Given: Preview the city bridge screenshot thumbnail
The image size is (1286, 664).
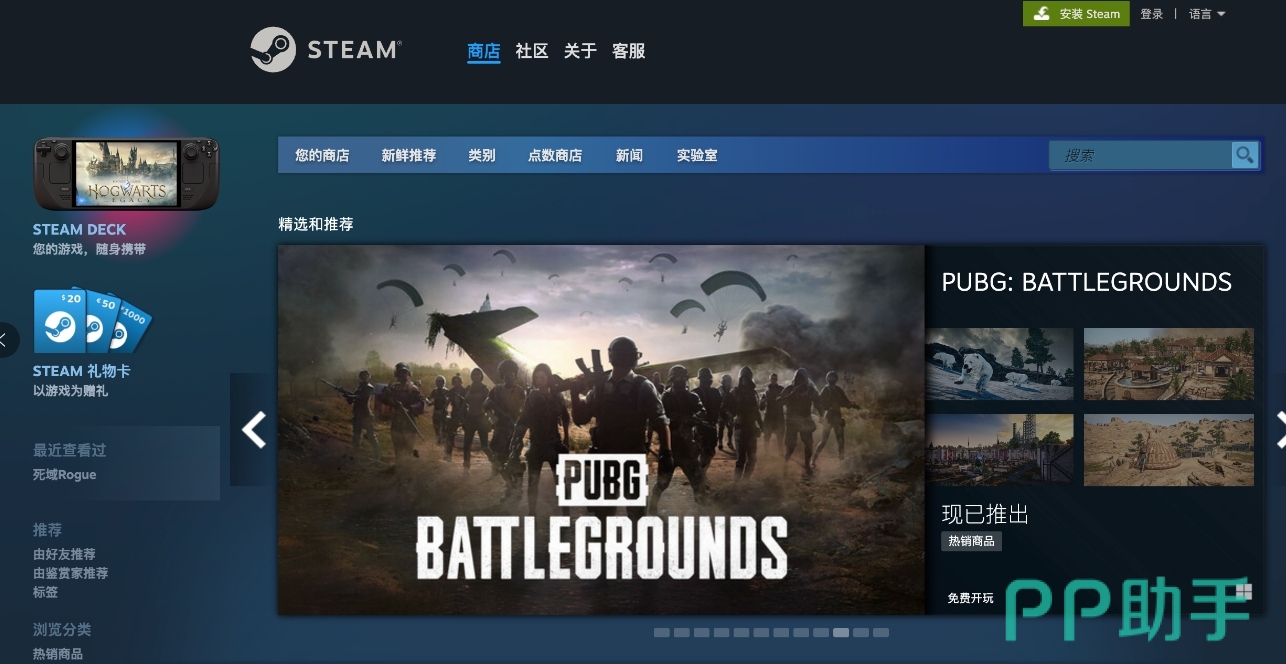Looking at the screenshot, I should 999,450.
